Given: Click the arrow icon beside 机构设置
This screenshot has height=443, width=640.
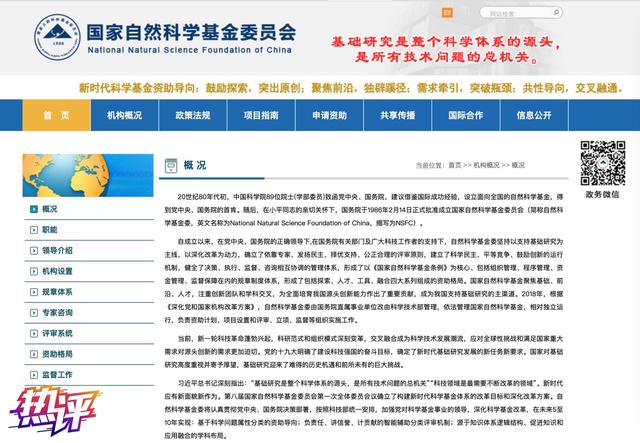Looking at the screenshot, I should click(x=34, y=270).
